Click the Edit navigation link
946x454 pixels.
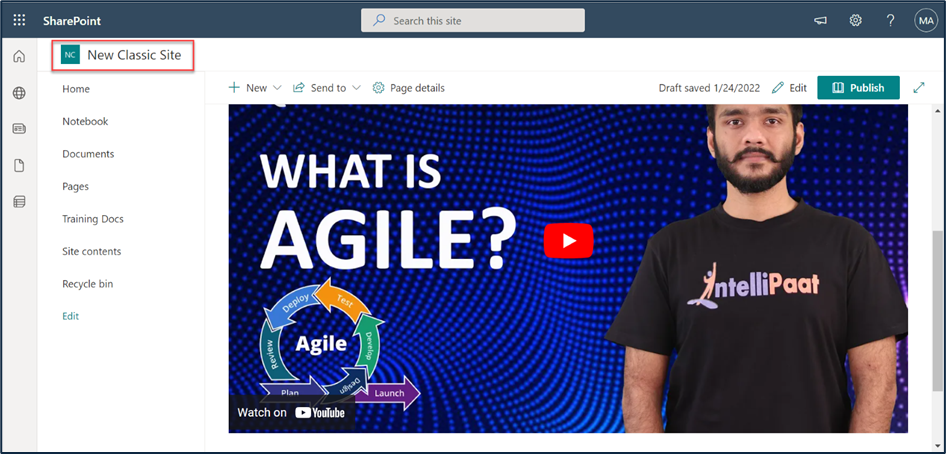pyautogui.click(x=71, y=316)
